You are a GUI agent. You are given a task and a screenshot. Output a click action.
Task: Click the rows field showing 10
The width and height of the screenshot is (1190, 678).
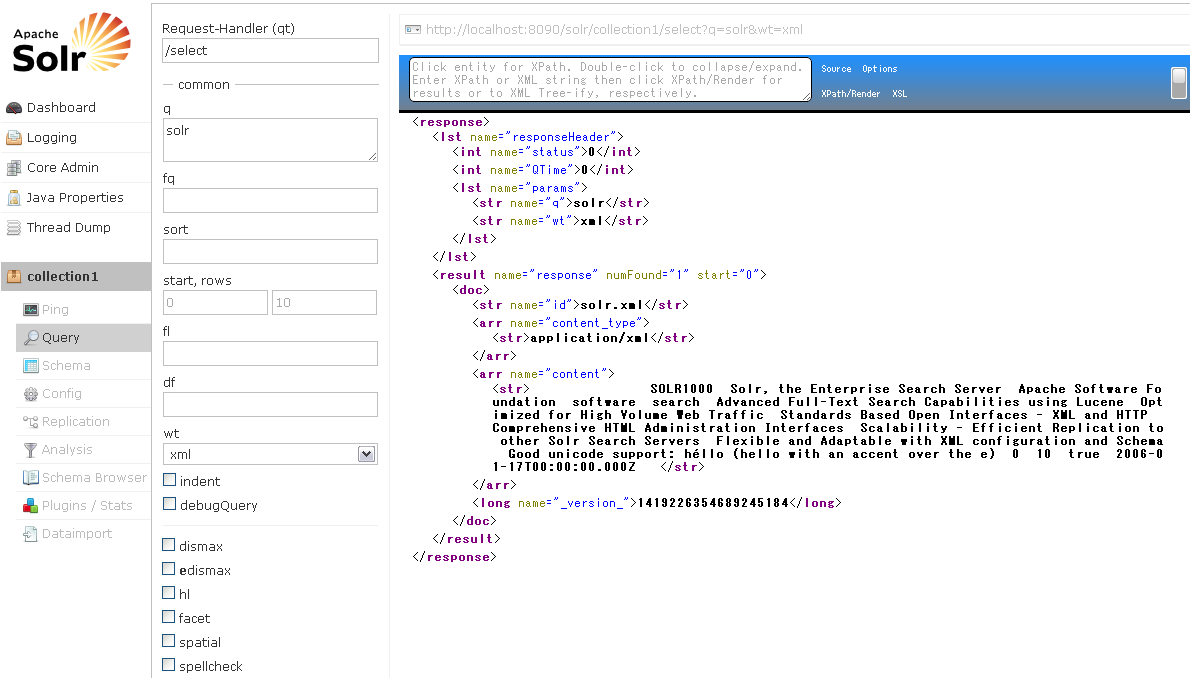325,302
